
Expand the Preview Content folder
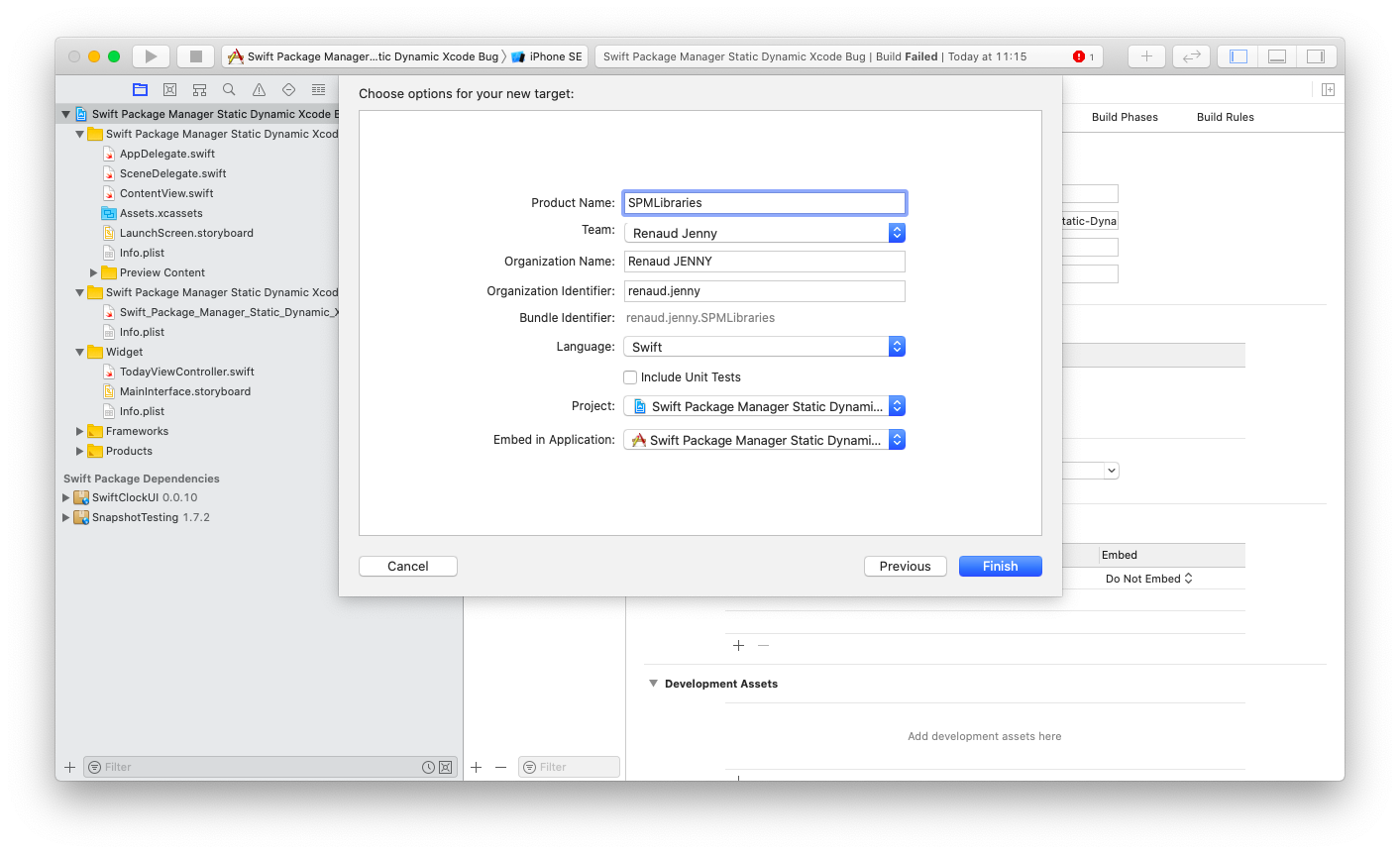point(93,272)
